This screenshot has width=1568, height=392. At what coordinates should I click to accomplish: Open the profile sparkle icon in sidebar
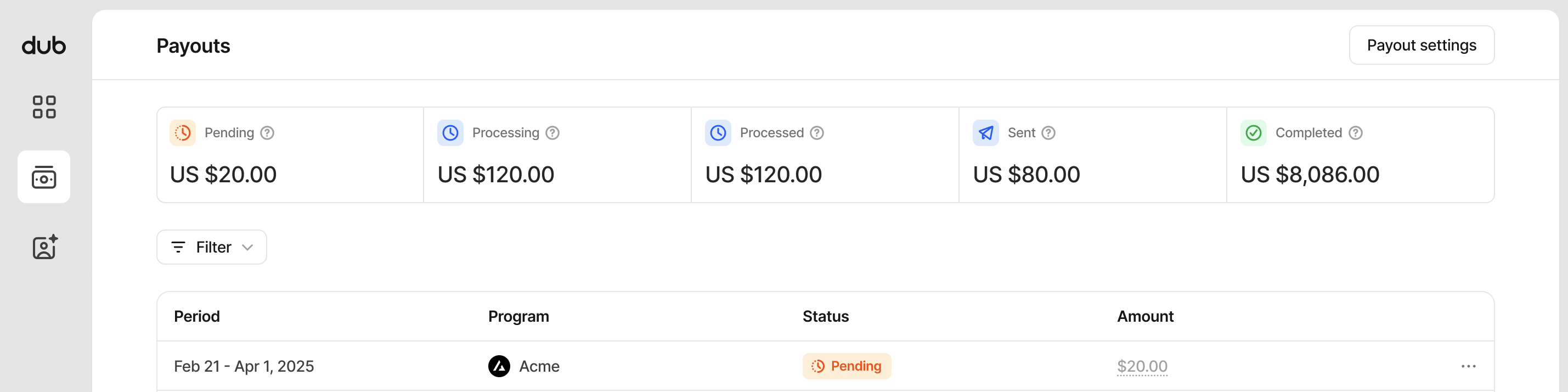tap(44, 247)
